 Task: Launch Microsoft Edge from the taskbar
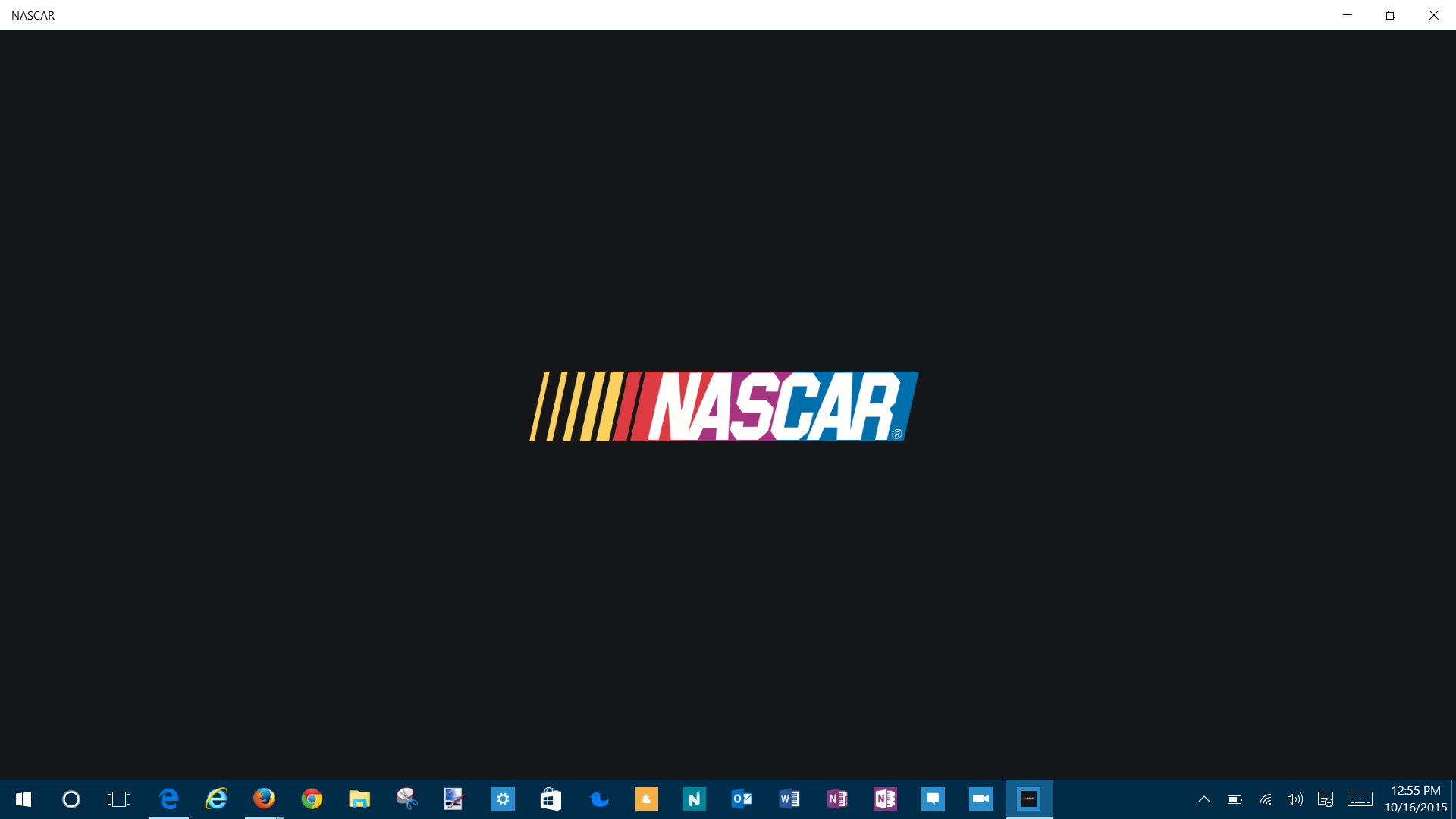(168, 799)
